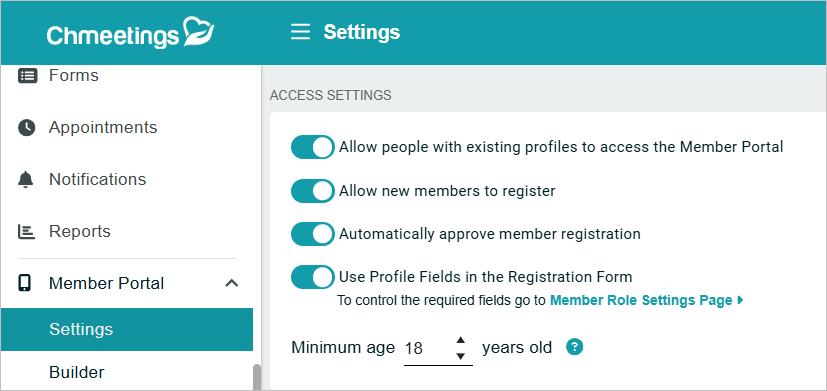Toggle Automatically approve member registration
827x391 pixels.
tap(312, 234)
